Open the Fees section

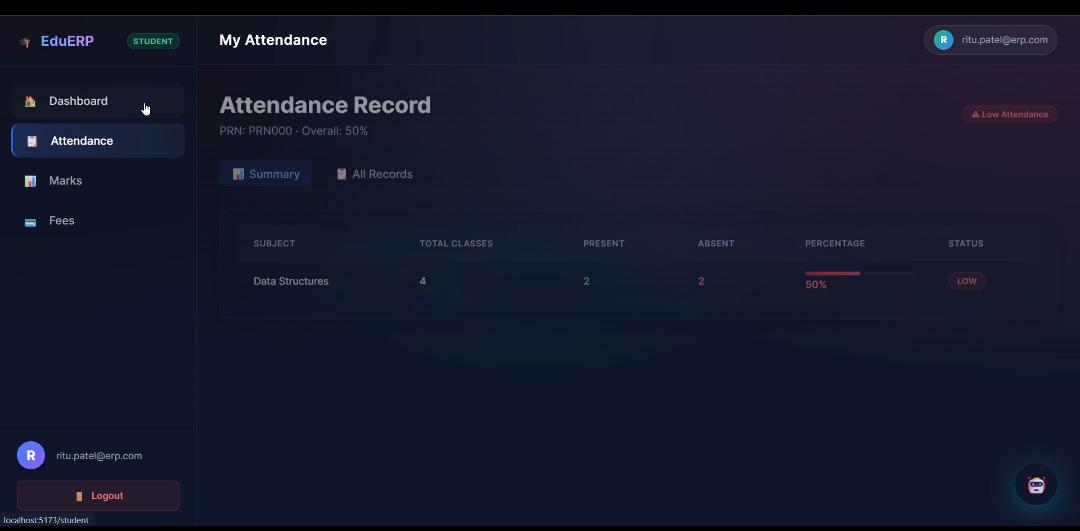pos(98,221)
